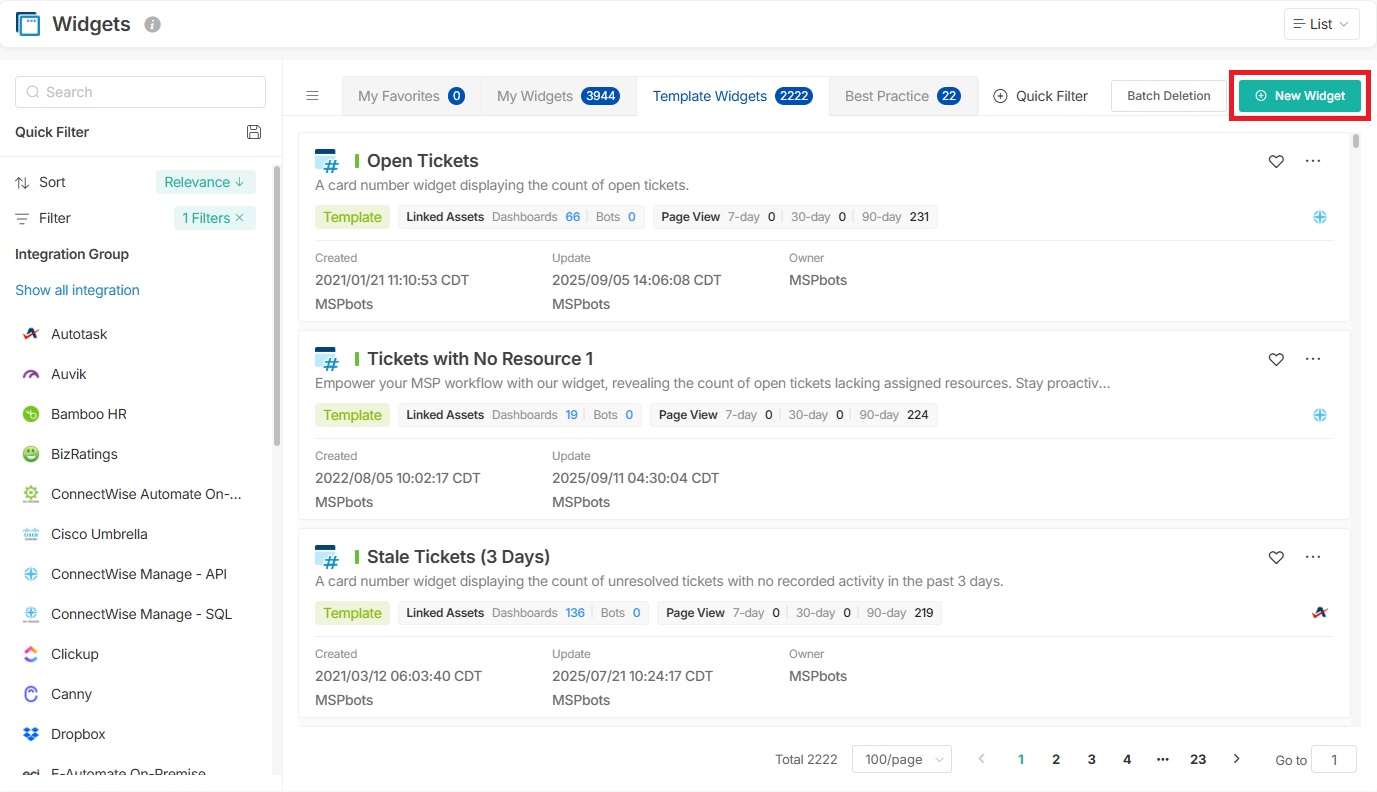The image size is (1377, 792).
Task: Open the List view dropdown
Action: (1321, 24)
